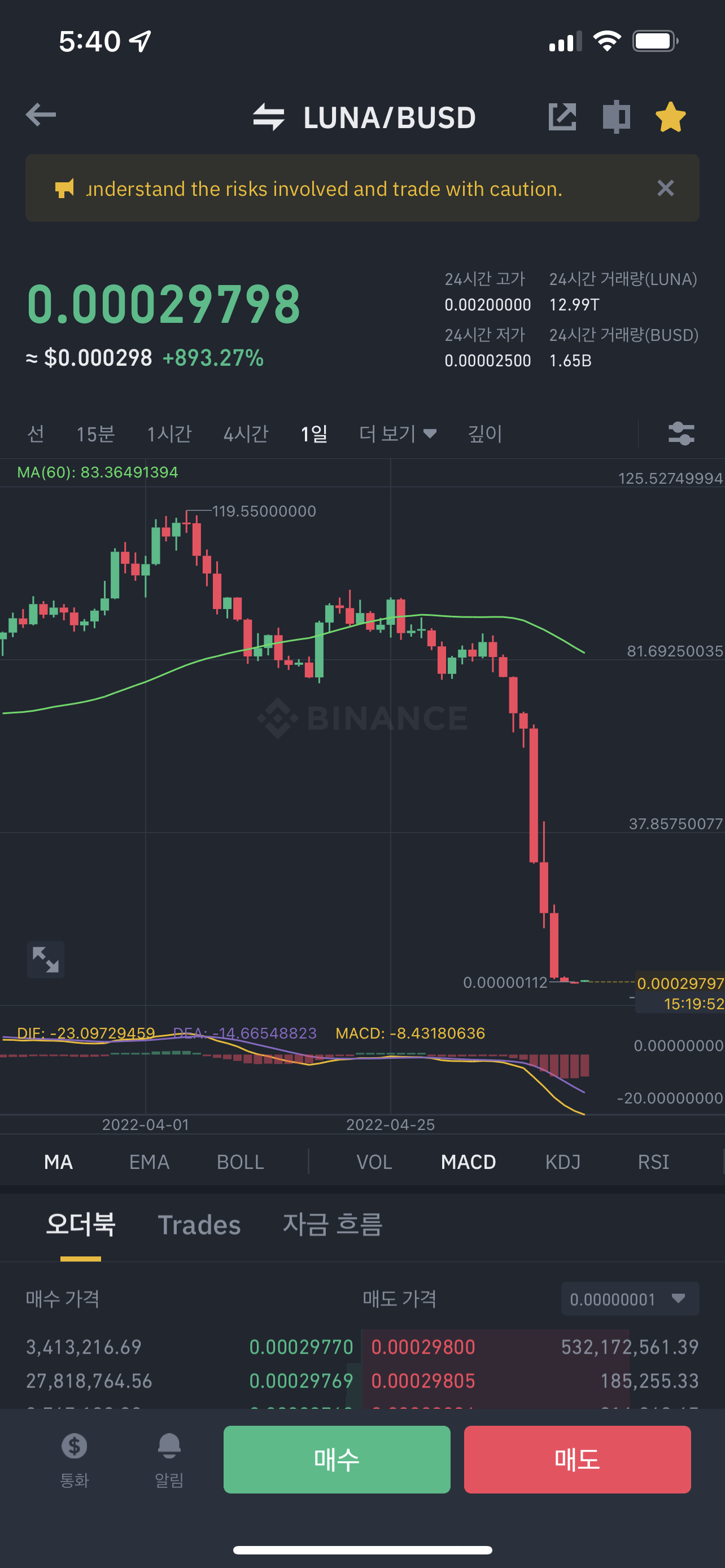Tap bid amount 3,413,216.69
The height and width of the screenshot is (1568, 725).
point(84,1347)
